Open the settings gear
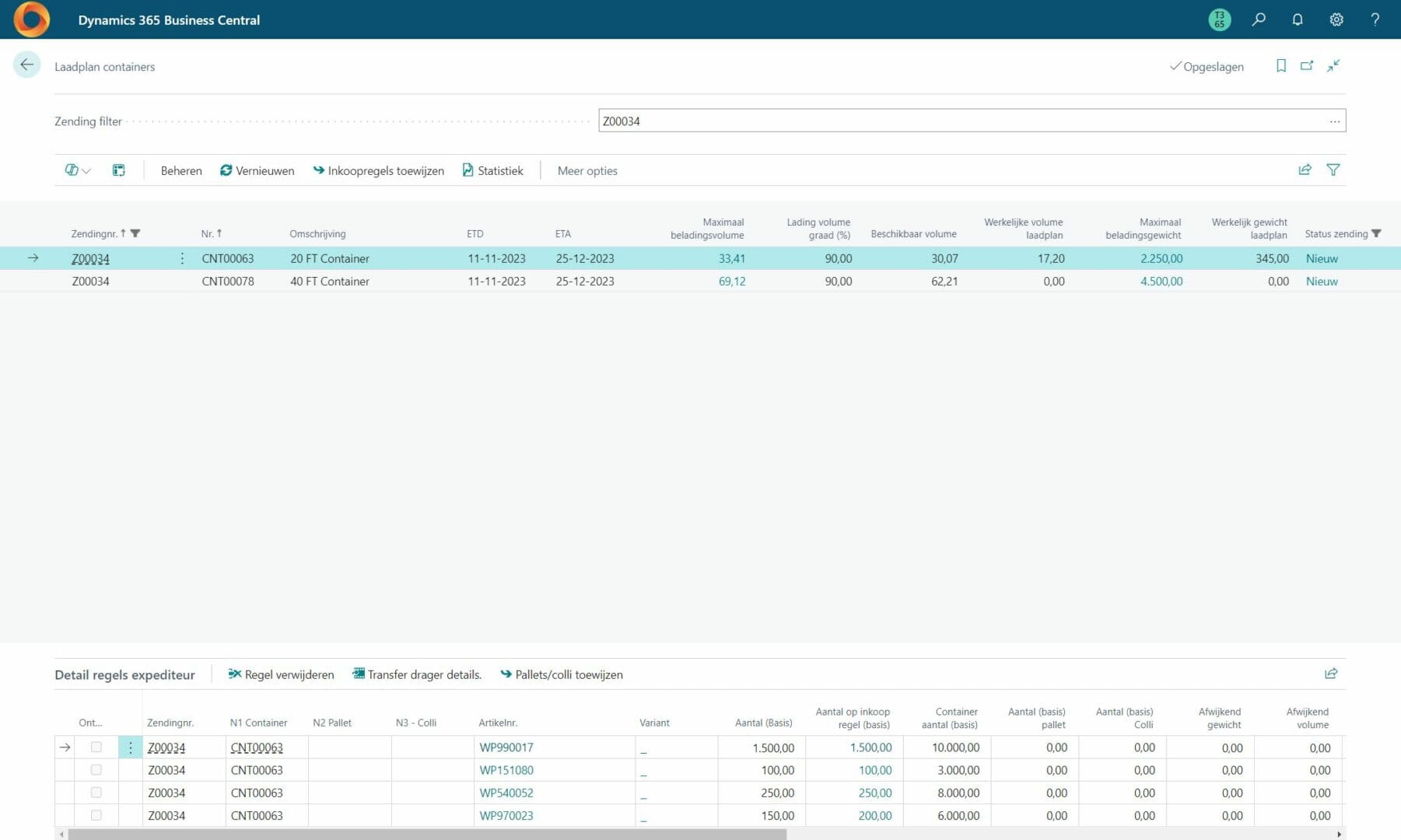Image resolution: width=1401 pixels, height=840 pixels. pyautogui.click(x=1336, y=19)
